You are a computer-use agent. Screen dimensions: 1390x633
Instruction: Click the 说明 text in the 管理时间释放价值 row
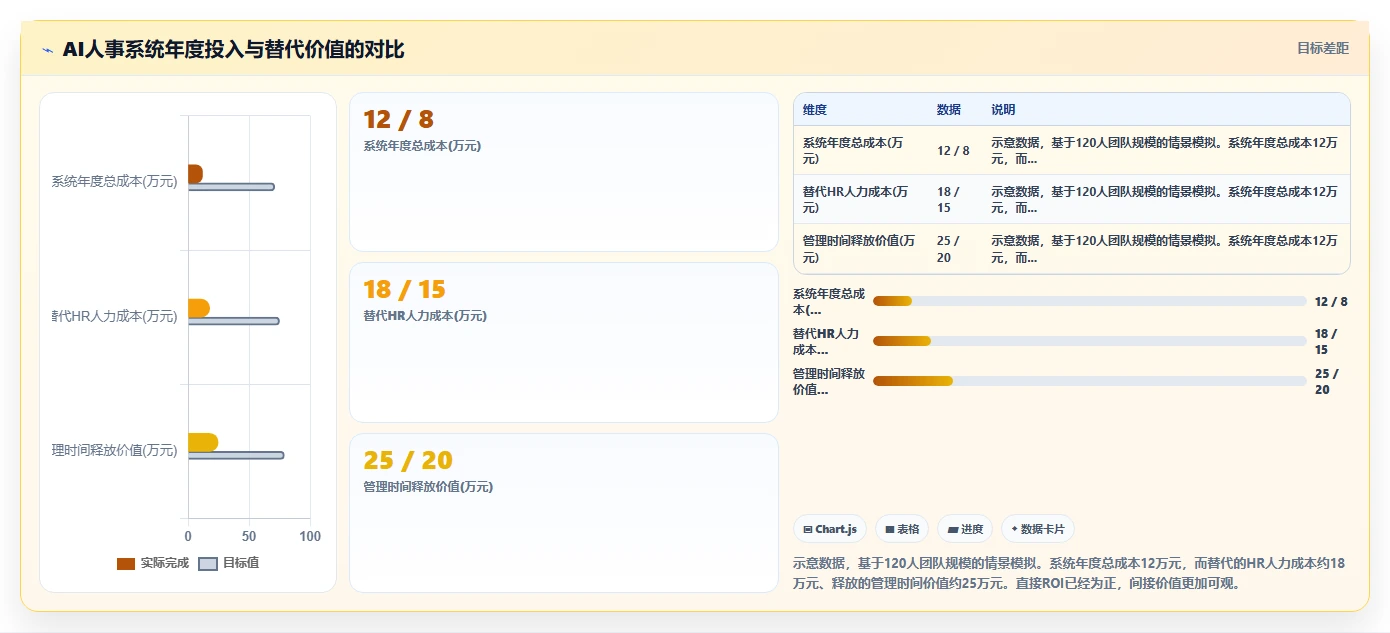pyautogui.click(x=1164, y=248)
